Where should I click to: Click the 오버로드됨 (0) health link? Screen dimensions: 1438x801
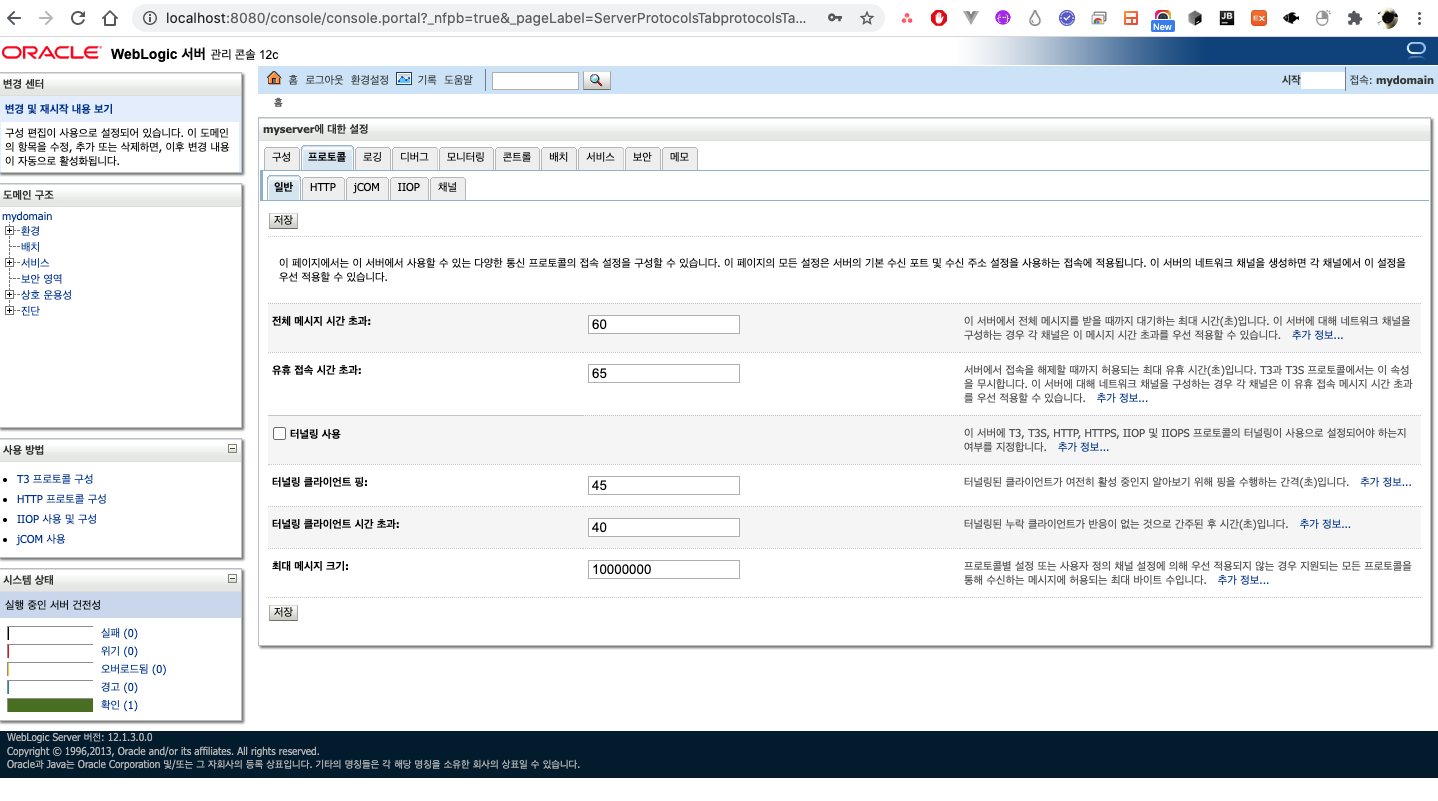pos(133,669)
